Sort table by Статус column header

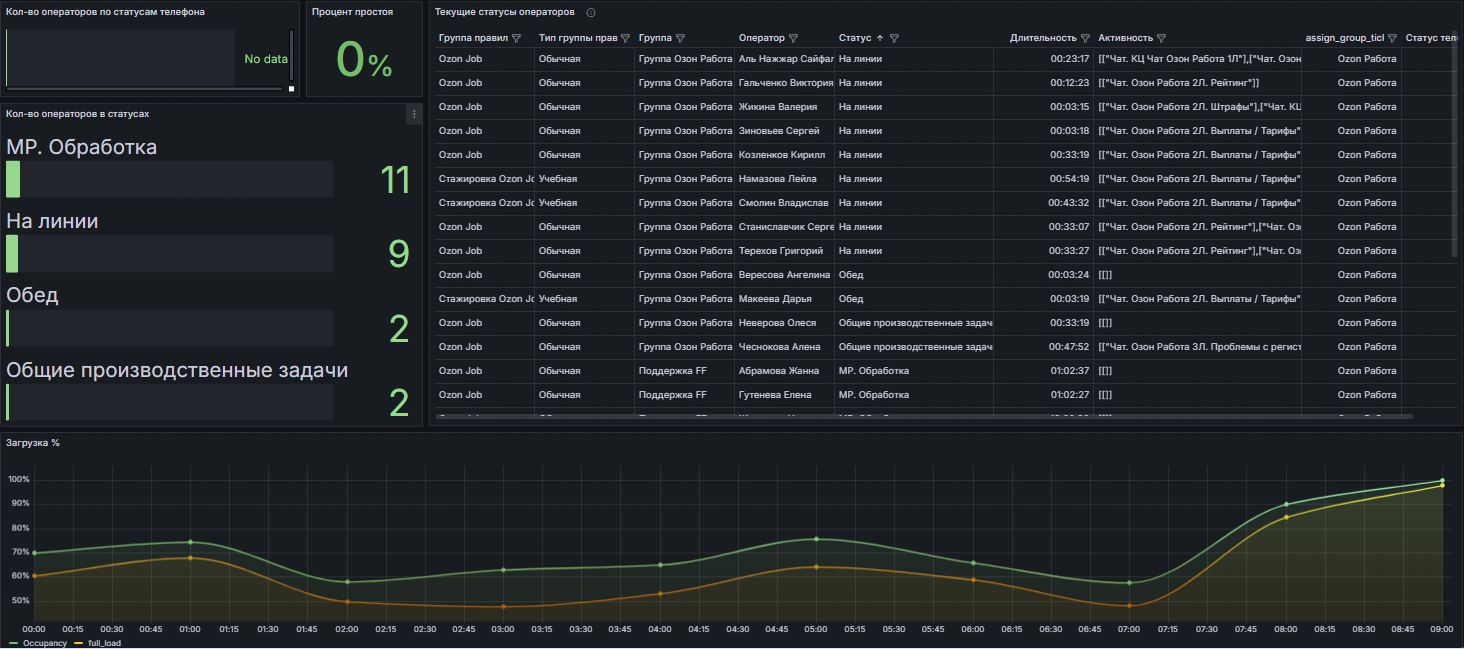pyautogui.click(x=855, y=38)
